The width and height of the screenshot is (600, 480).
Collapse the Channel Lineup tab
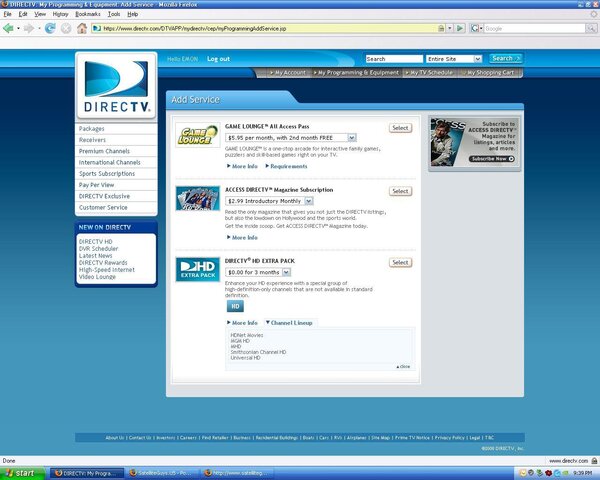click(x=289, y=323)
